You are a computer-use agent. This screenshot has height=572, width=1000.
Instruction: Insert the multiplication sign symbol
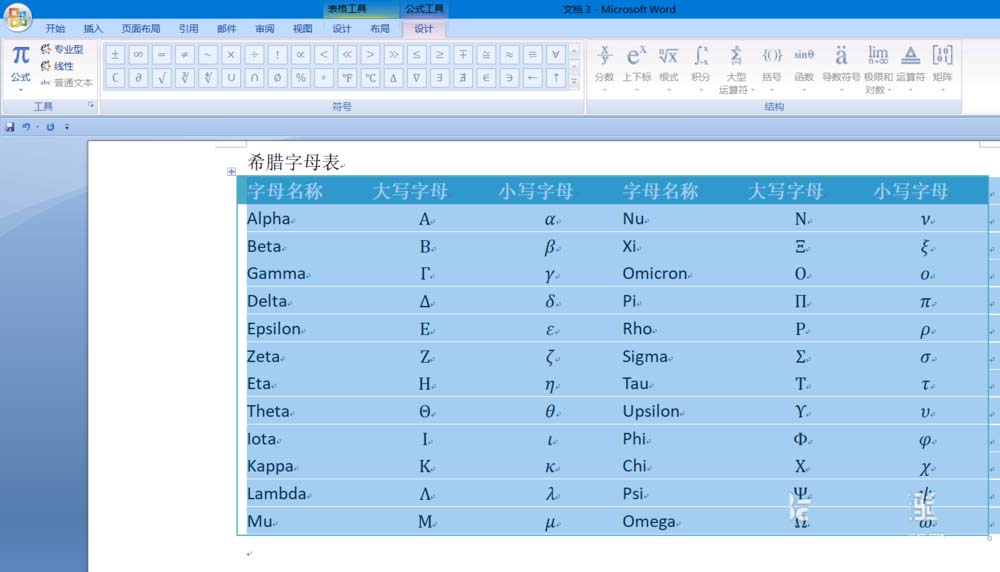[x=231, y=55]
